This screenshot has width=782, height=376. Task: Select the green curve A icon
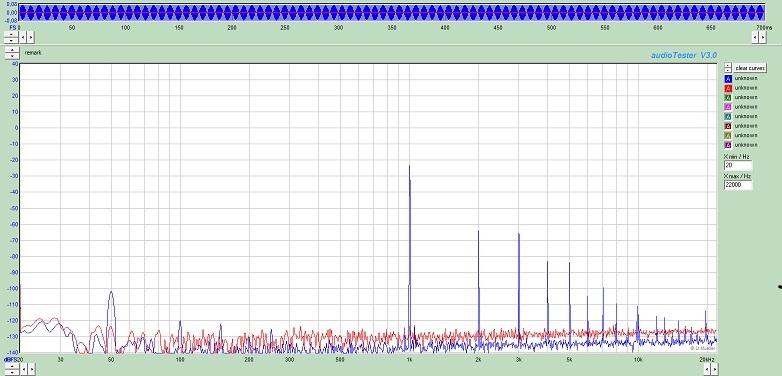728,97
